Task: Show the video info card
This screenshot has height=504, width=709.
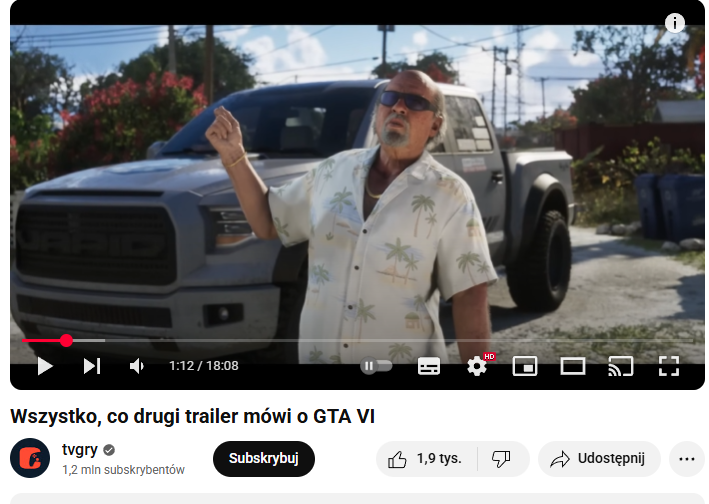Action: (675, 23)
